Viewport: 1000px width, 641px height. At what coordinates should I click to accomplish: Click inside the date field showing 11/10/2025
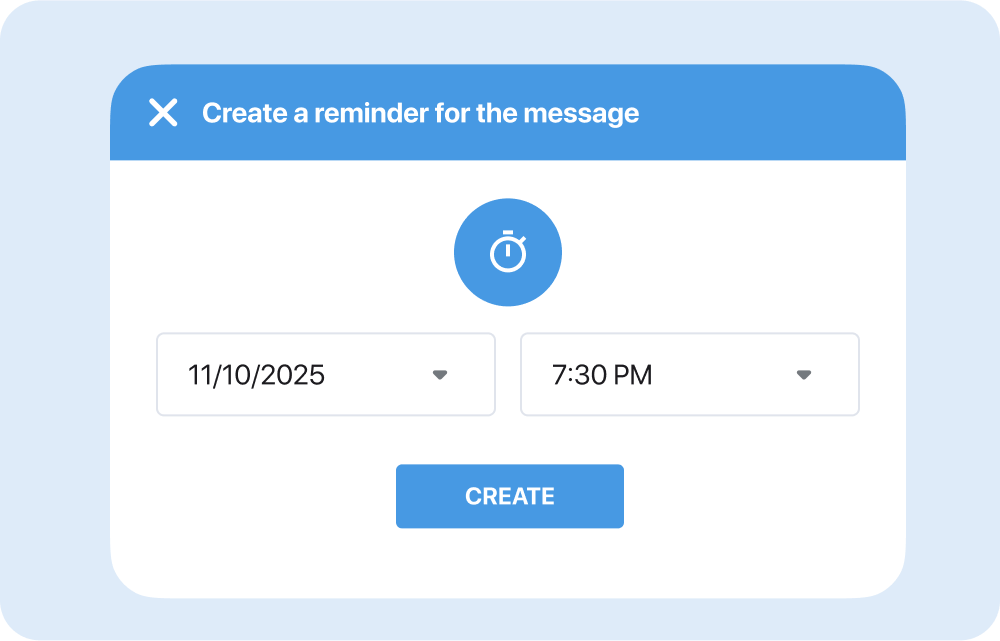coord(325,375)
